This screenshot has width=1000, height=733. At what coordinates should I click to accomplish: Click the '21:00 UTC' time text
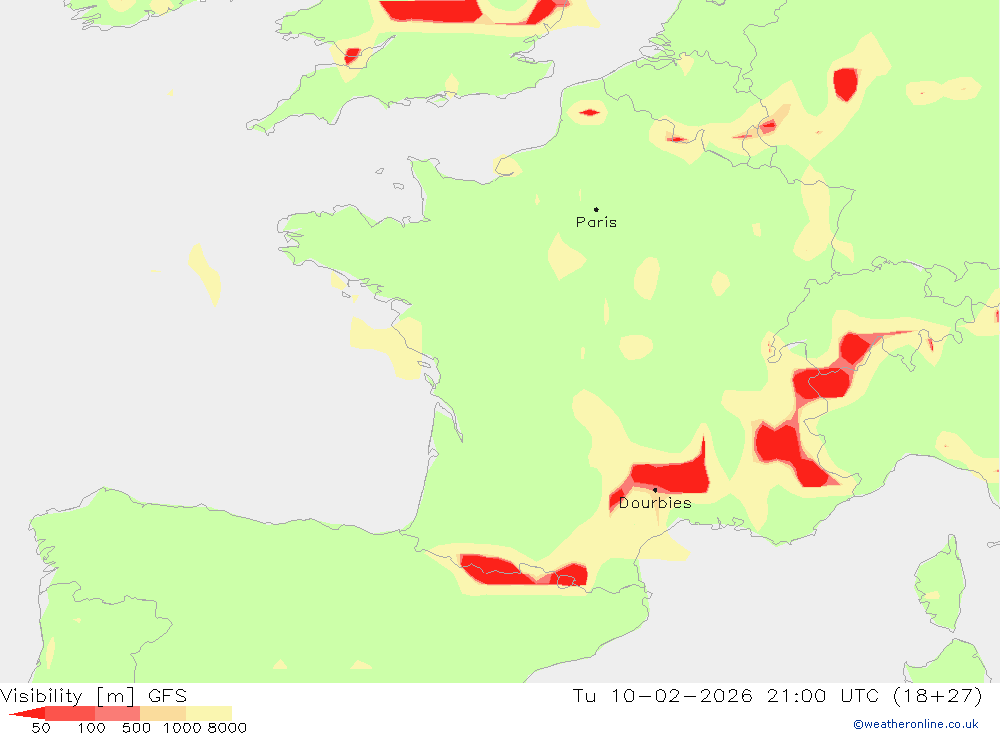click(823, 696)
